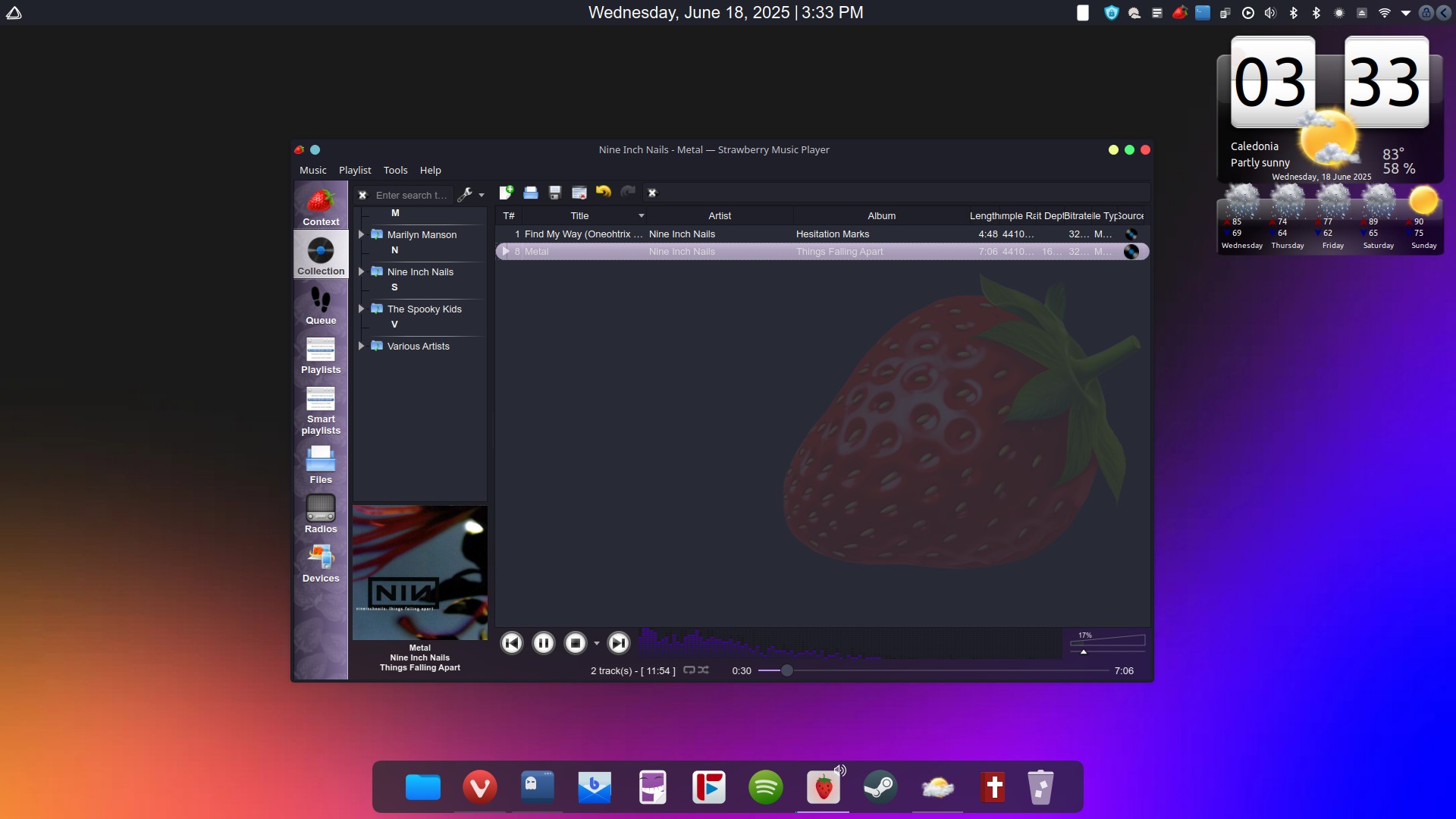The image size is (1456, 819).
Task: Click the yellow undo arrow icon
Action: (604, 192)
